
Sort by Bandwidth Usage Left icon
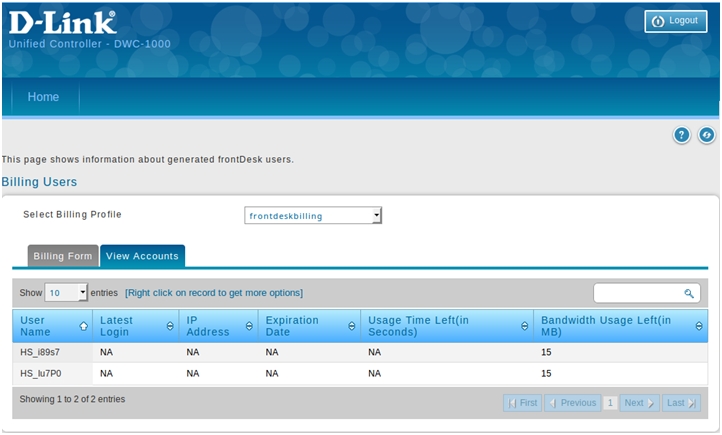[699, 326]
